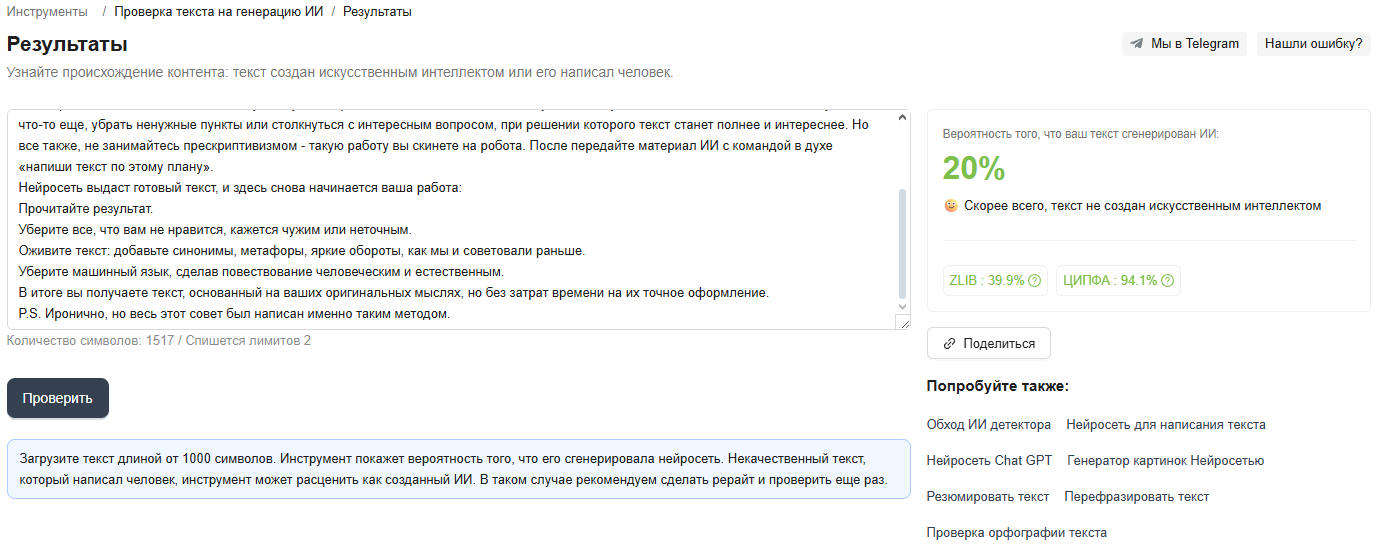Open Обход ИИ детектора tool
Screen dimensions: 1382x557
tap(989, 425)
